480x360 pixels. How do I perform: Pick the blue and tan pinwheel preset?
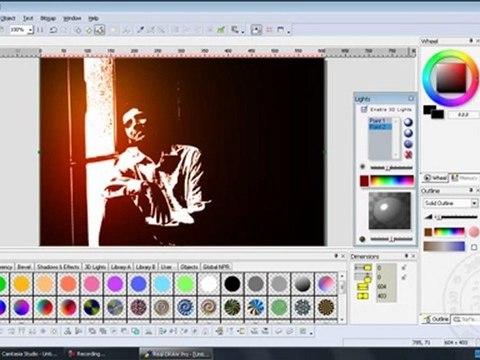click(x=256, y=307)
